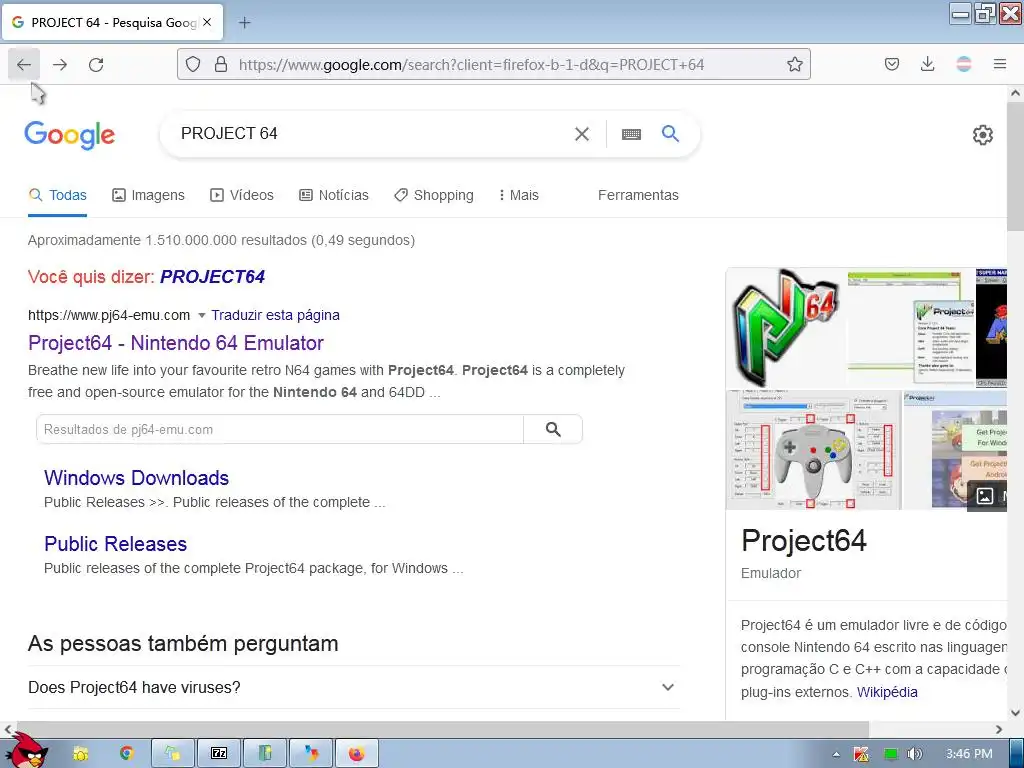Click the padlock site security icon
This screenshot has height=768, width=1024.
(x=221, y=64)
